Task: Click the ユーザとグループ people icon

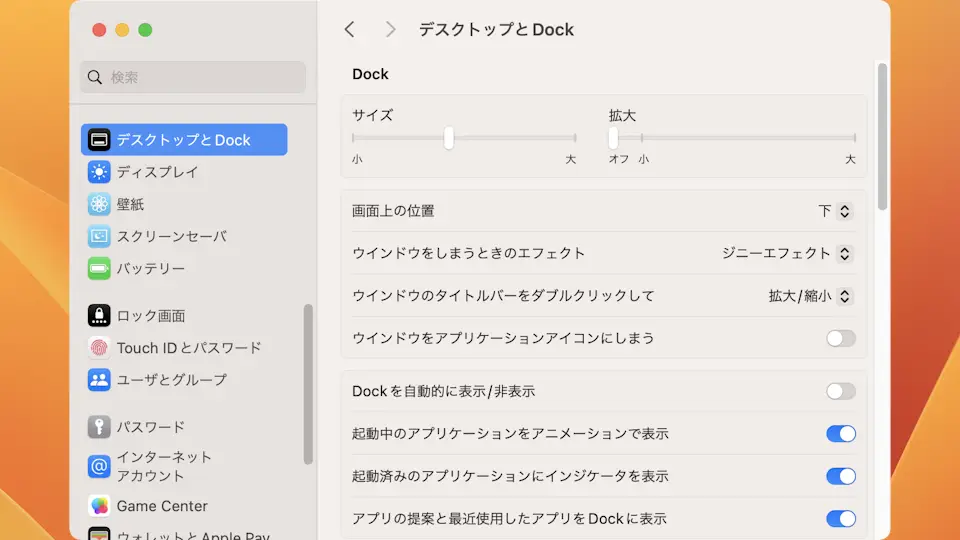Action: click(x=98, y=380)
